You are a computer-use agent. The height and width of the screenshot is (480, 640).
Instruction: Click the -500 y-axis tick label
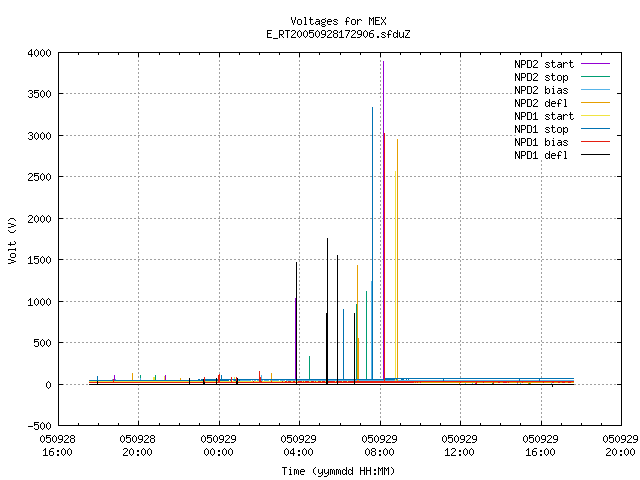point(40,426)
